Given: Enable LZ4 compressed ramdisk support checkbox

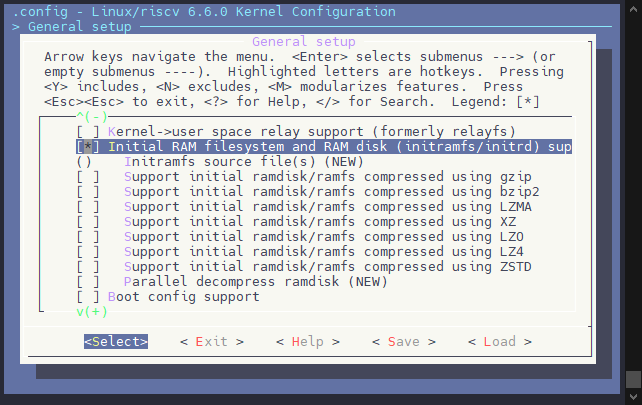Looking at the screenshot, I should [88, 251].
